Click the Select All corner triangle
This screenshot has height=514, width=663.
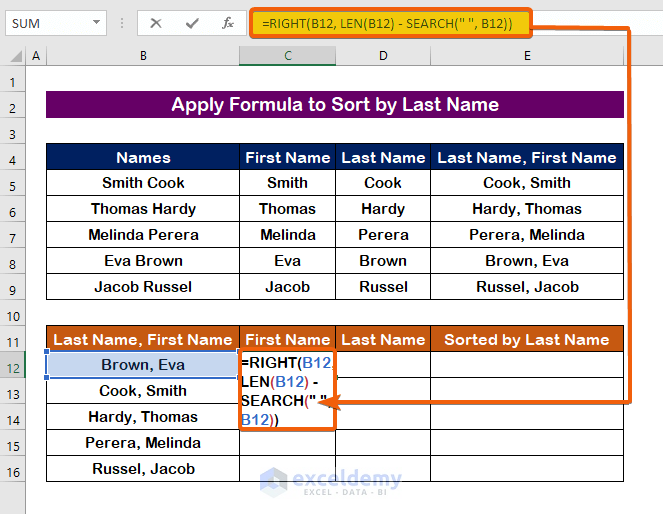coord(14,57)
